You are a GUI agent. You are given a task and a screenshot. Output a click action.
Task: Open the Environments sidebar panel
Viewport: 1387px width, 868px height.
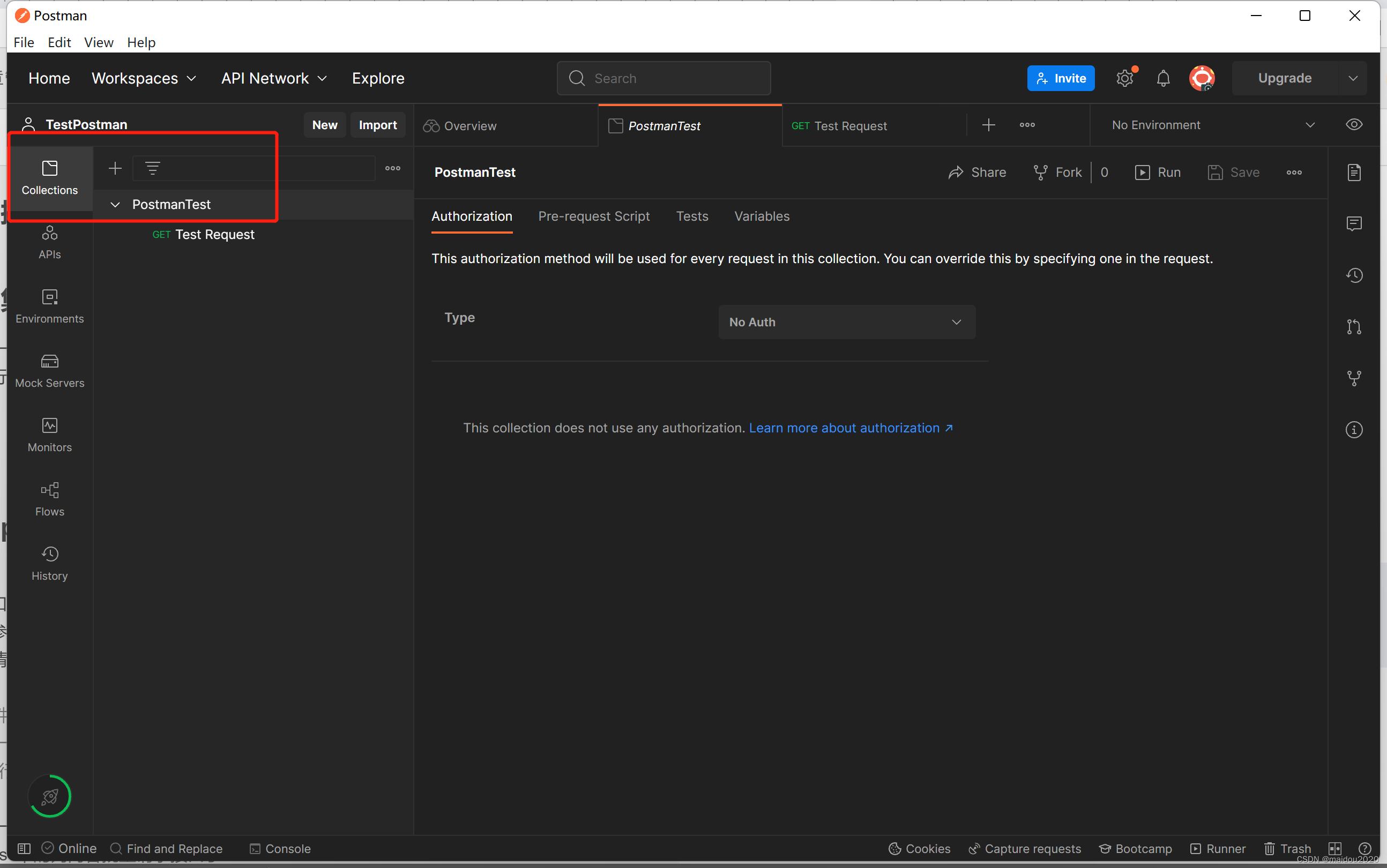point(49,306)
